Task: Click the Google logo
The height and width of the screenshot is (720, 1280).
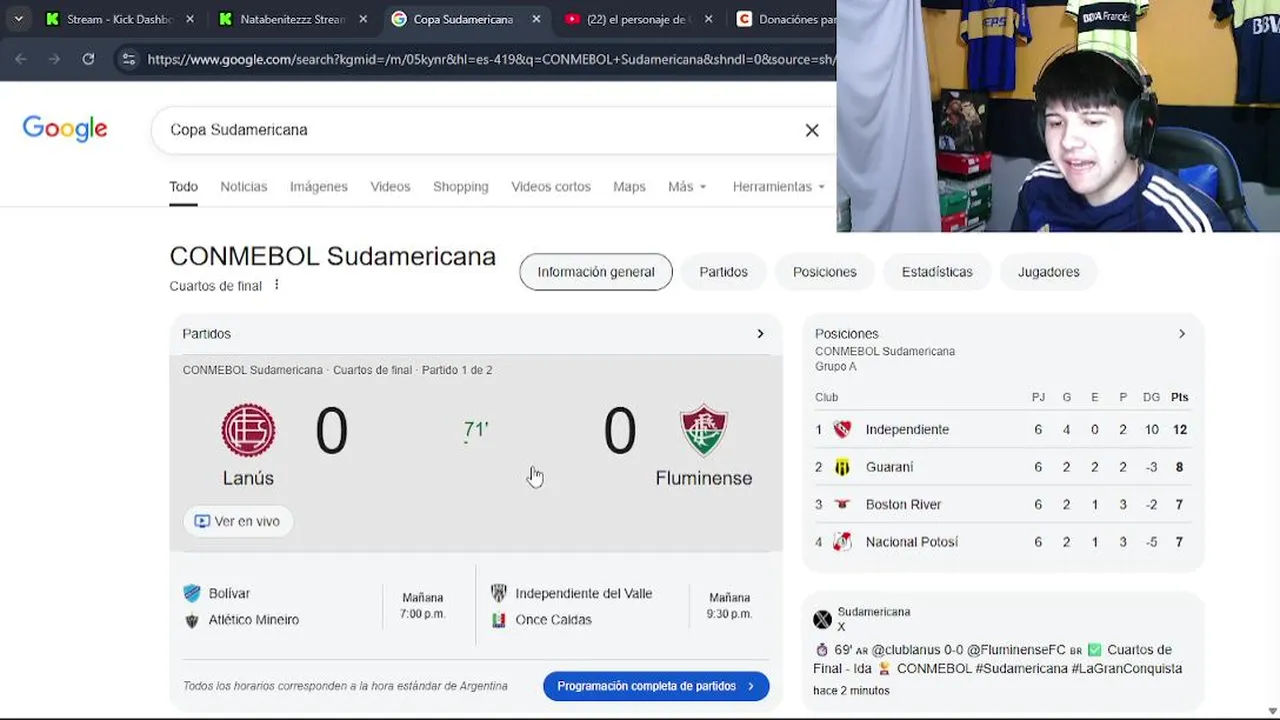Action: pos(65,129)
